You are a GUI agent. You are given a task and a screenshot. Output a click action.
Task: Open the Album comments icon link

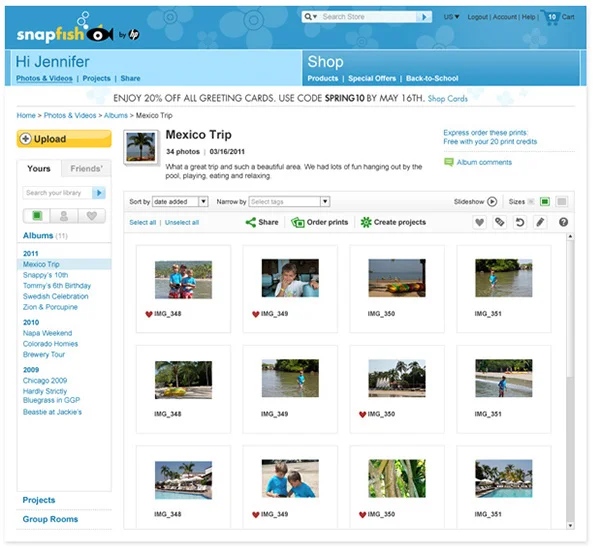[448, 162]
